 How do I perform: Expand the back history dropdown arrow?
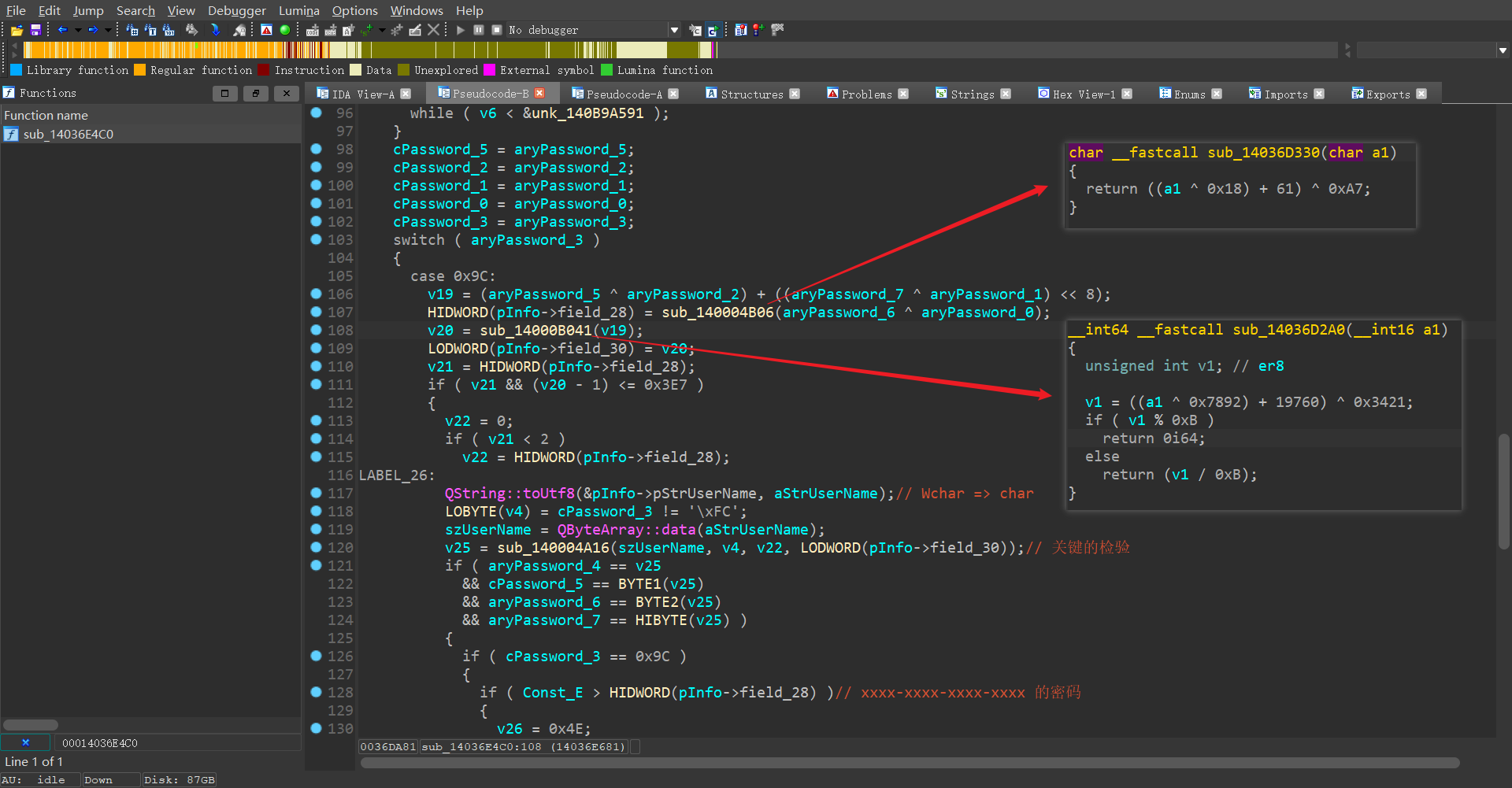[x=78, y=30]
